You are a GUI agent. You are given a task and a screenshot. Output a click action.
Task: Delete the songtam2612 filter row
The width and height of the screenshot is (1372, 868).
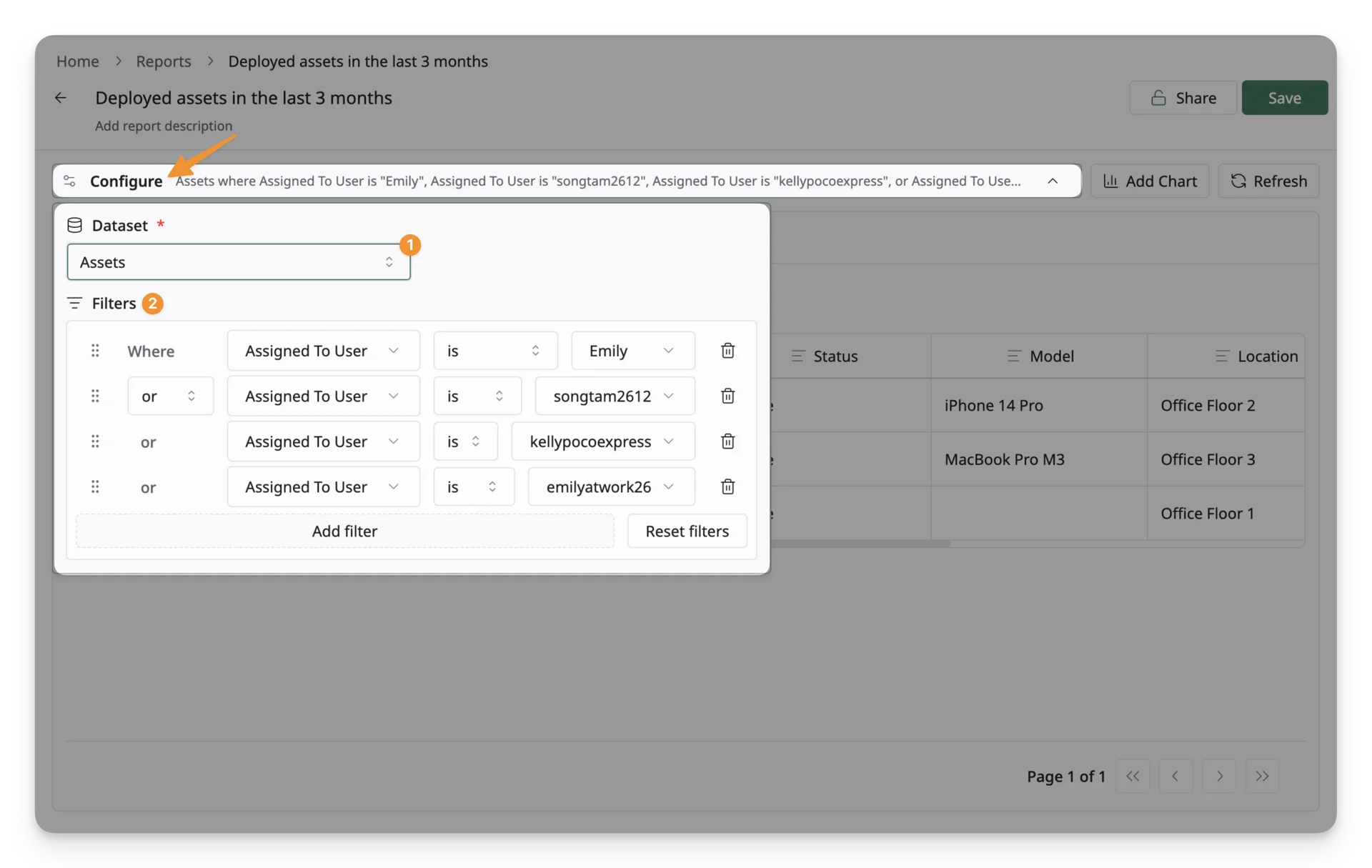click(727, 396)
